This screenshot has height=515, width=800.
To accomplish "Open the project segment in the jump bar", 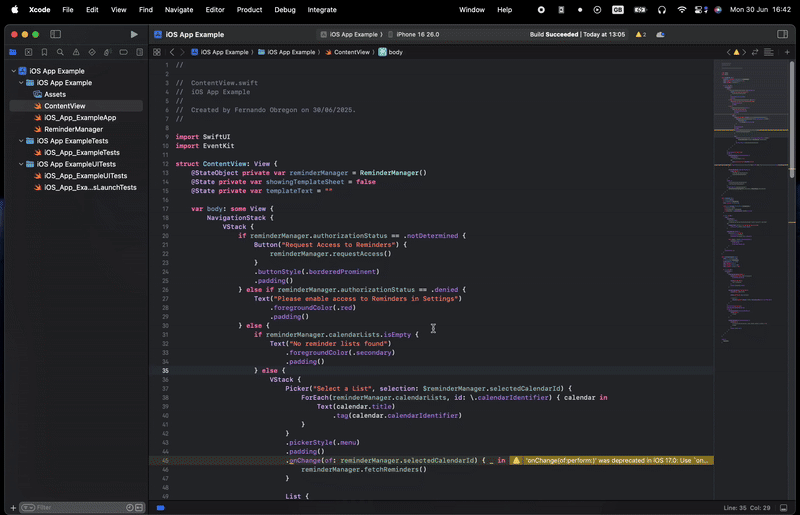I will [220, 52].
